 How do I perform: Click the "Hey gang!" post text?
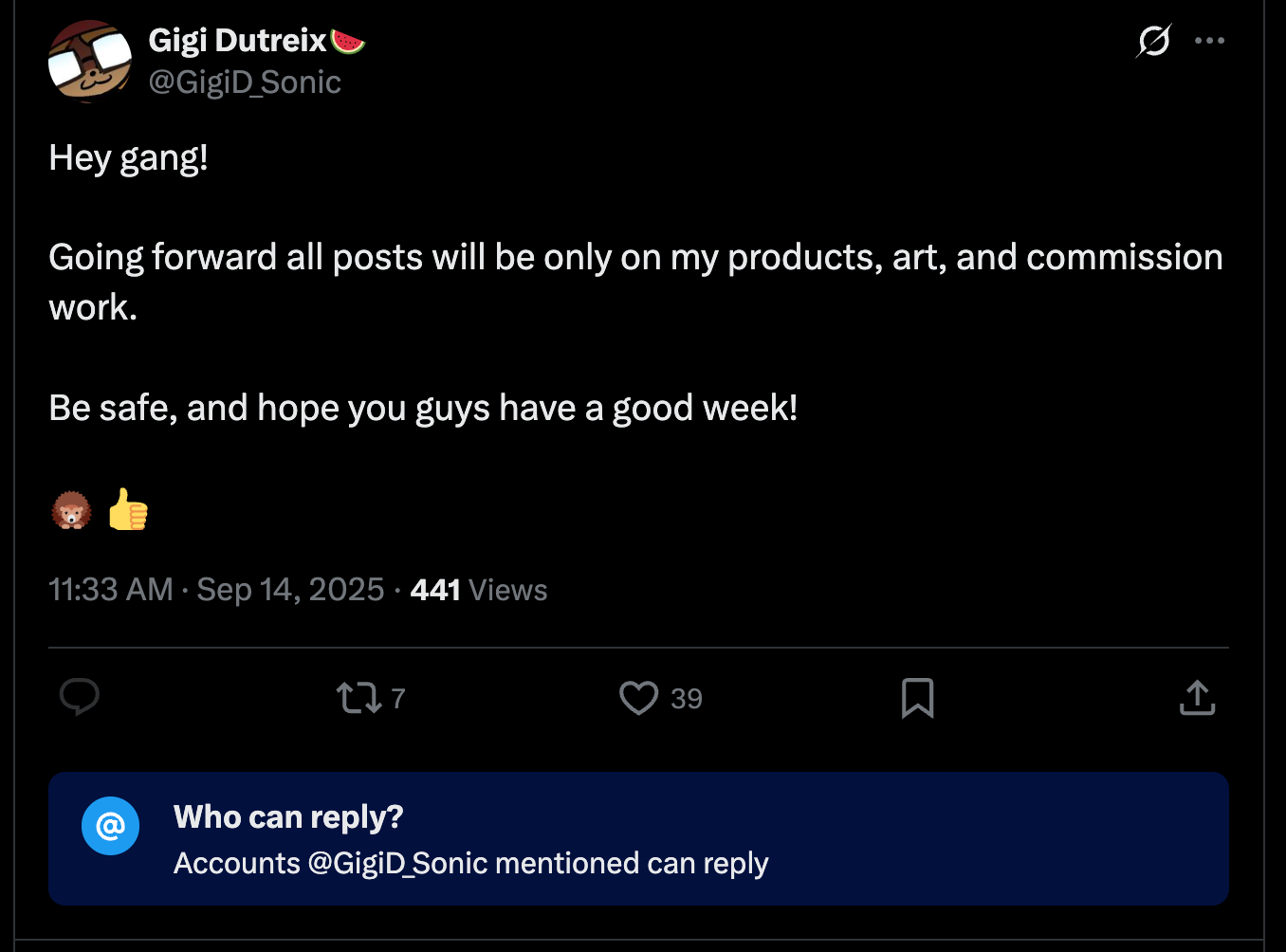point(128,157)
